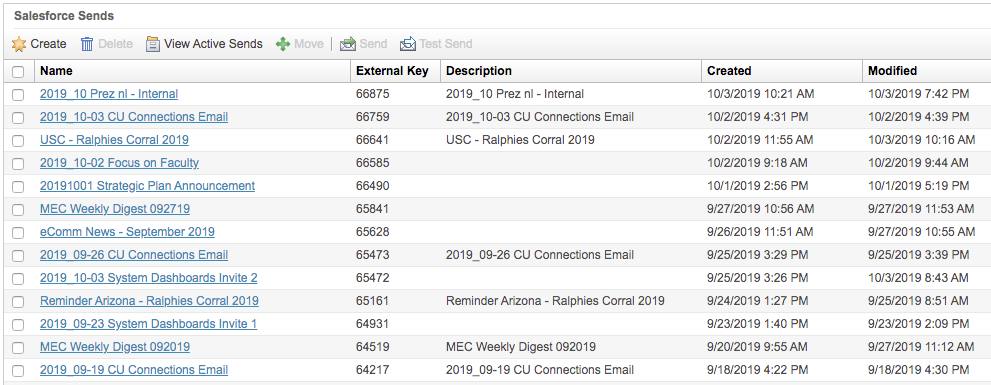Open Reminder Arizona - Ralphies Corral 2019 link

149,301
